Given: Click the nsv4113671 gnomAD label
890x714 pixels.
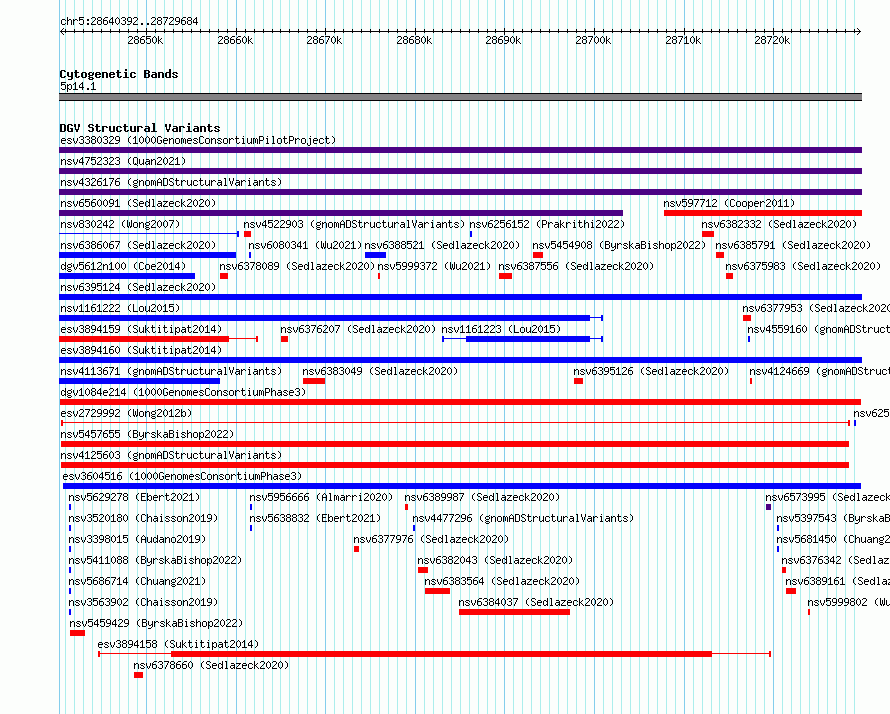Looking at the screenshot, I should [171, 371].
